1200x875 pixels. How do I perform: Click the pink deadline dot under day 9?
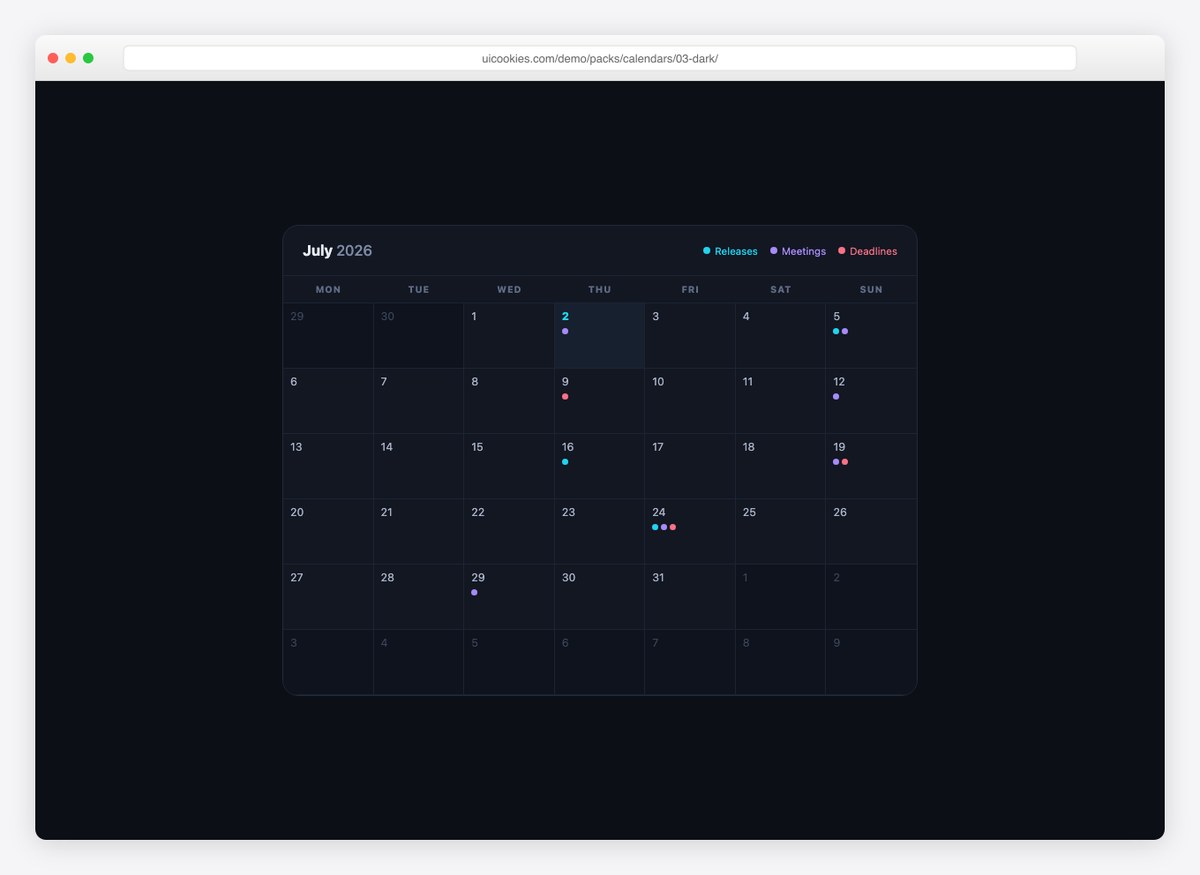tap(565, 397)
